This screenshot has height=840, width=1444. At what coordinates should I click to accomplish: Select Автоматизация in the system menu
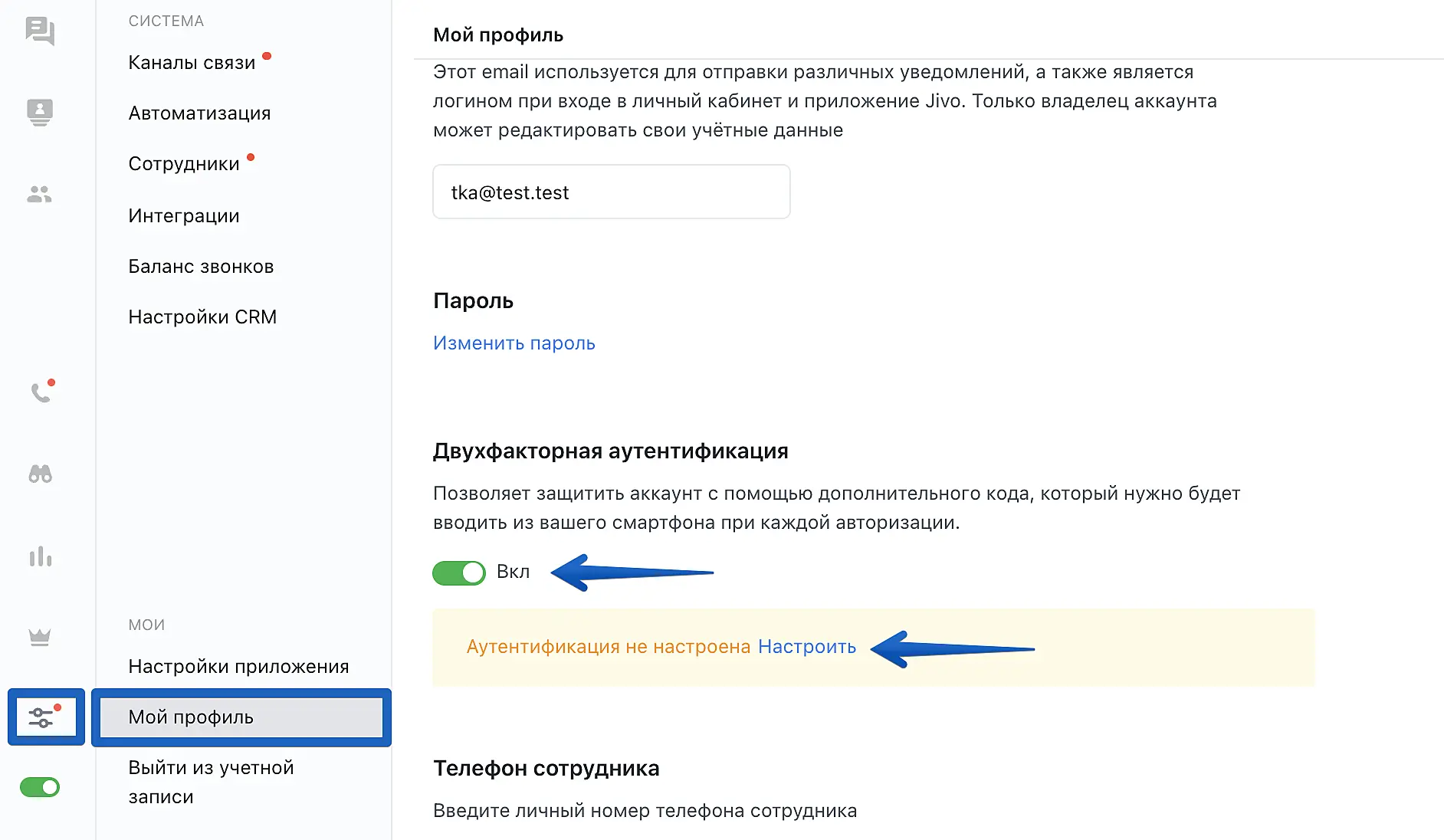pyautogui.click(x=199, y=113)
